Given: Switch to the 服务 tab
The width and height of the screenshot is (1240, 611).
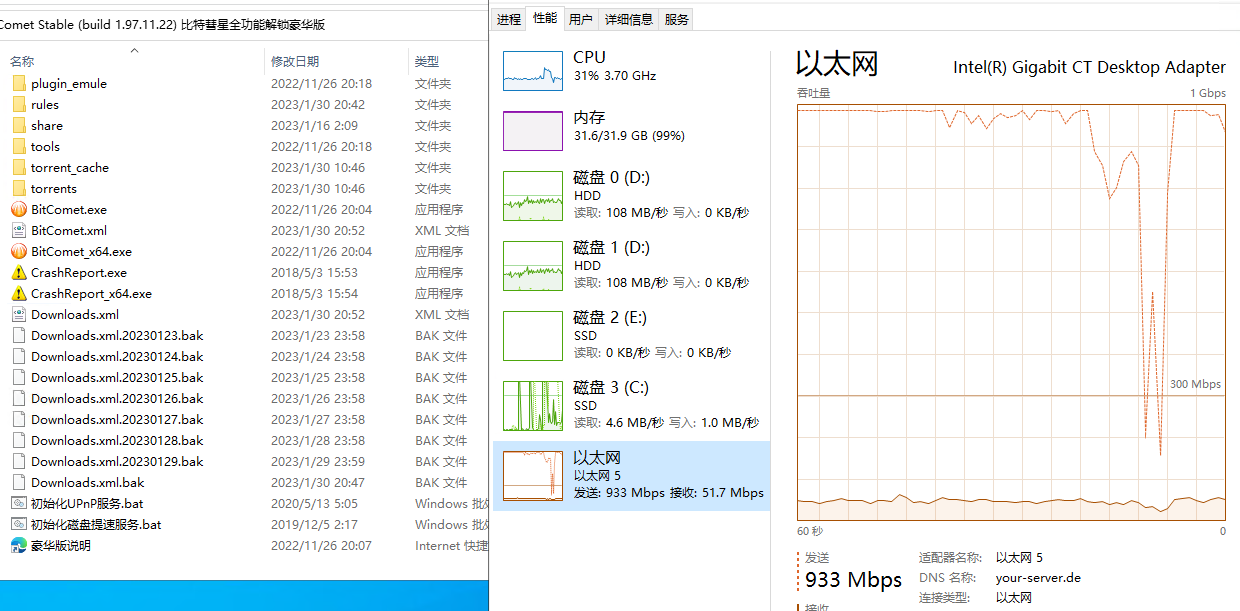Looking at the screenshot, I should click(677, 19).
